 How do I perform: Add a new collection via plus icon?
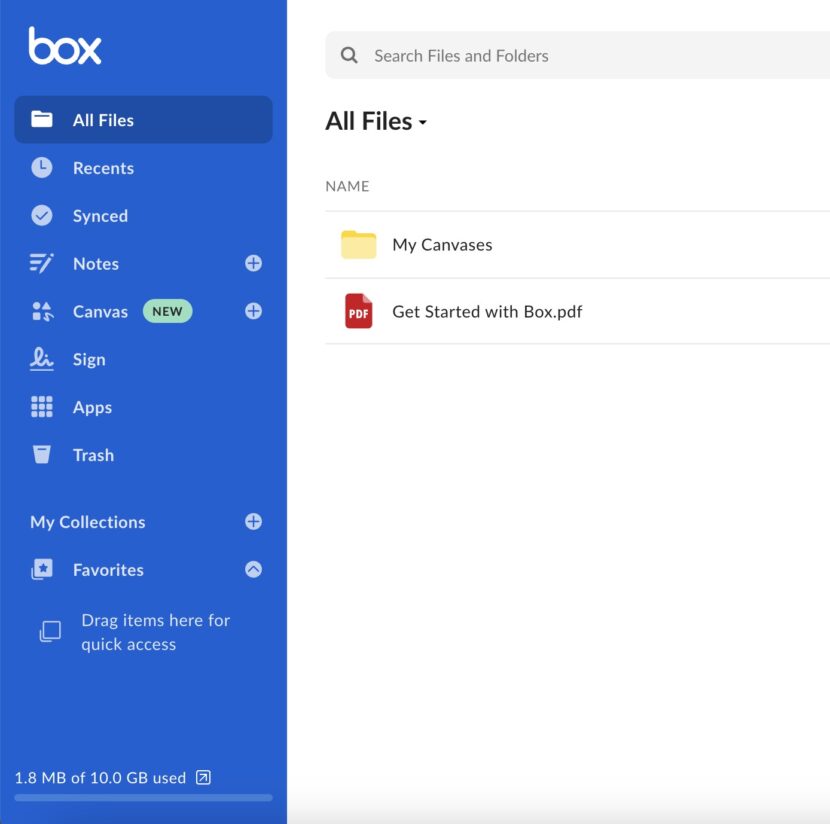click(x=253, y=521)
